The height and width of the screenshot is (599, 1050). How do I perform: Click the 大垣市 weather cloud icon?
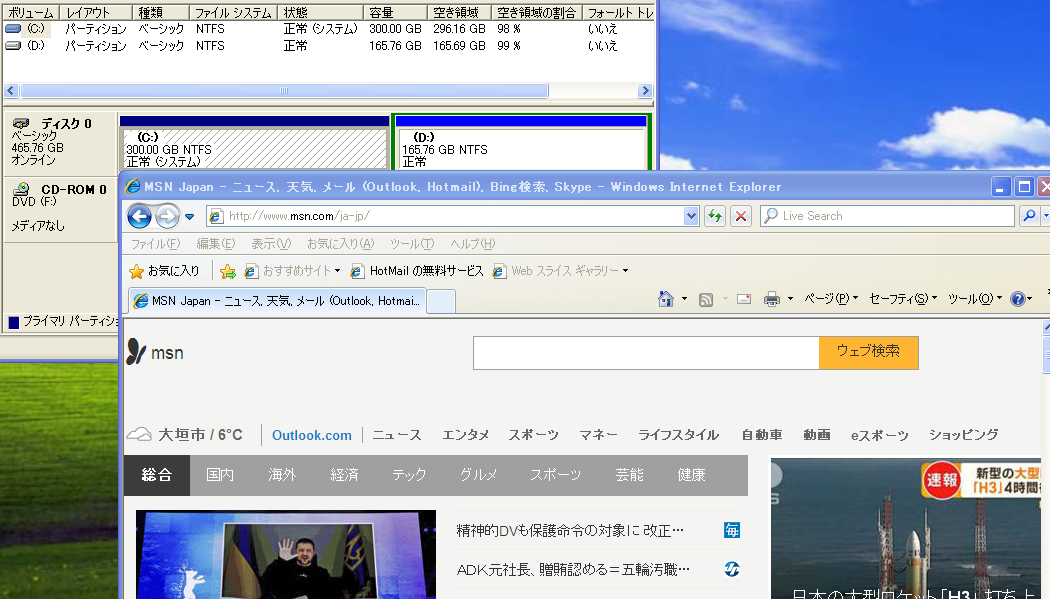pyautogui.click(x=139, y=435)
